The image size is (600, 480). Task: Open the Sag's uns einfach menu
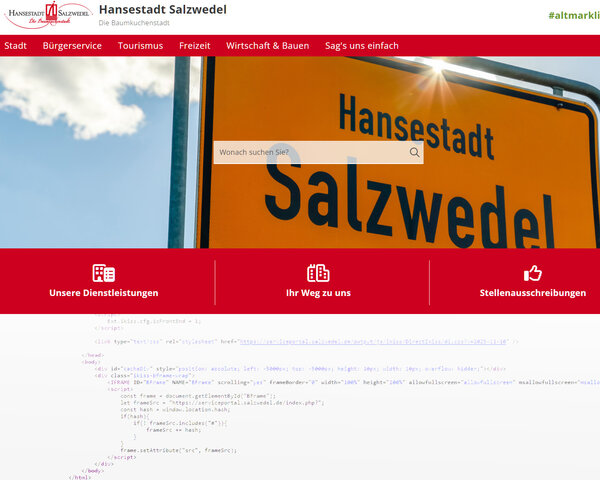(x=362, y=46)
